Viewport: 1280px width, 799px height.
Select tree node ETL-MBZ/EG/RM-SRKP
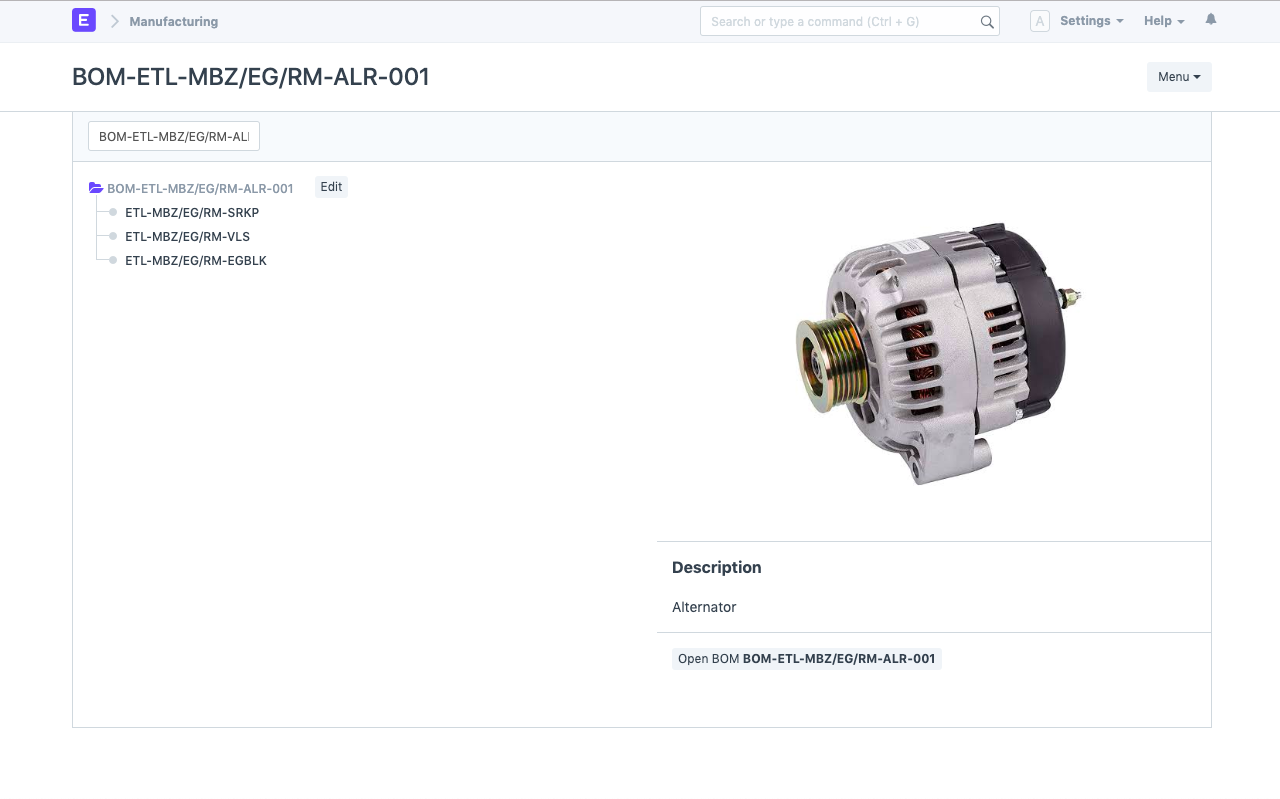[x=192, y=213]
